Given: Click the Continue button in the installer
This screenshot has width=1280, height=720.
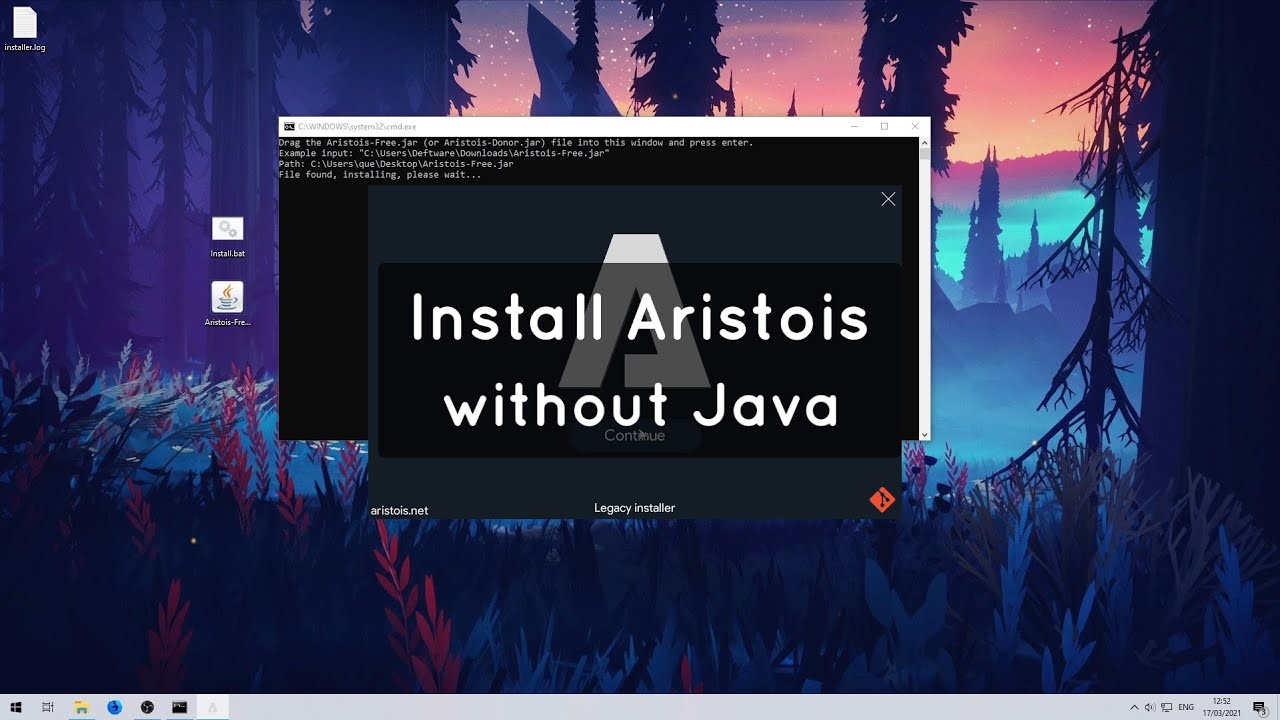Looking at the screenshot, I should 634,435.
